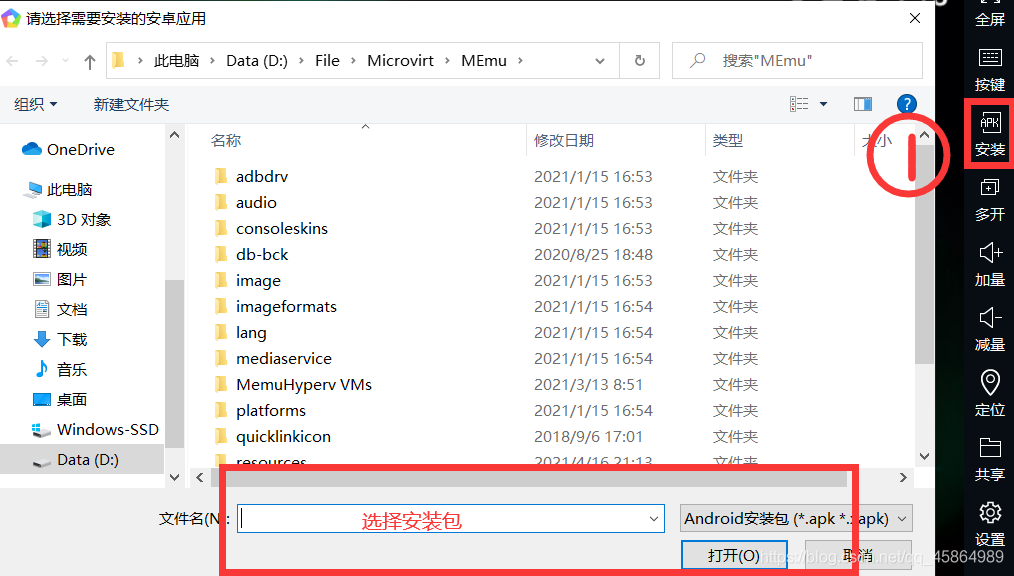Navigate to Microvirt in breadcrumb path
The height and width of the screenshot is (576, 1014).
[x=400, y=61]
